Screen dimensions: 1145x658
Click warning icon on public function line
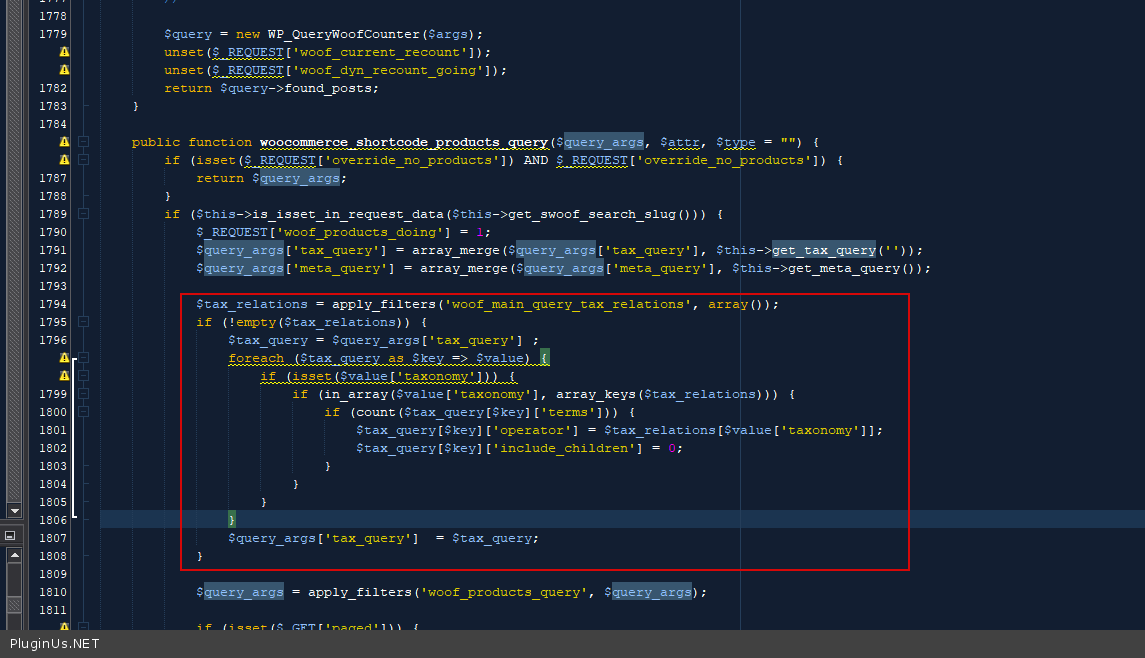click(x=64, y=142)
